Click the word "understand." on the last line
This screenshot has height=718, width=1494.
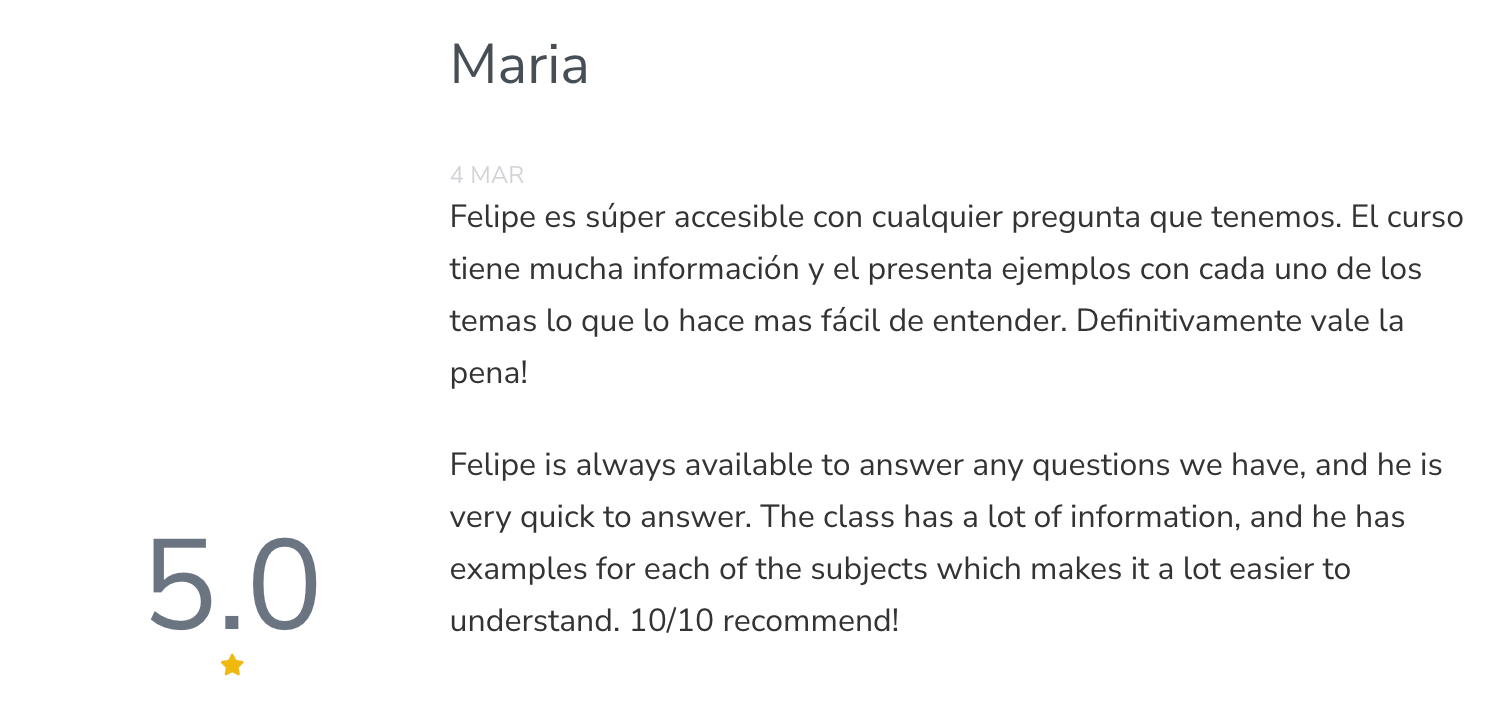click(533, 621)
